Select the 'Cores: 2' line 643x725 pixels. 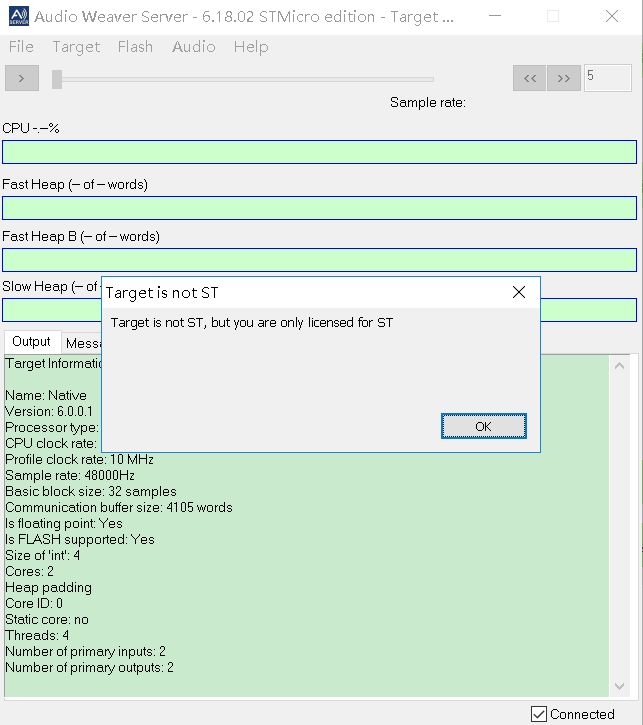(x=30, y=571)
